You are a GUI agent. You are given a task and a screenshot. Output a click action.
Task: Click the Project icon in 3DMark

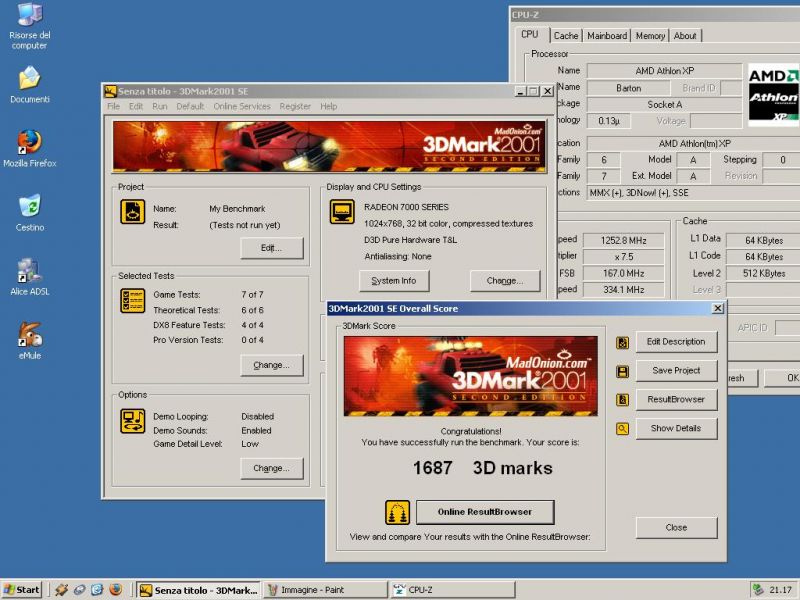click(133, 212)
